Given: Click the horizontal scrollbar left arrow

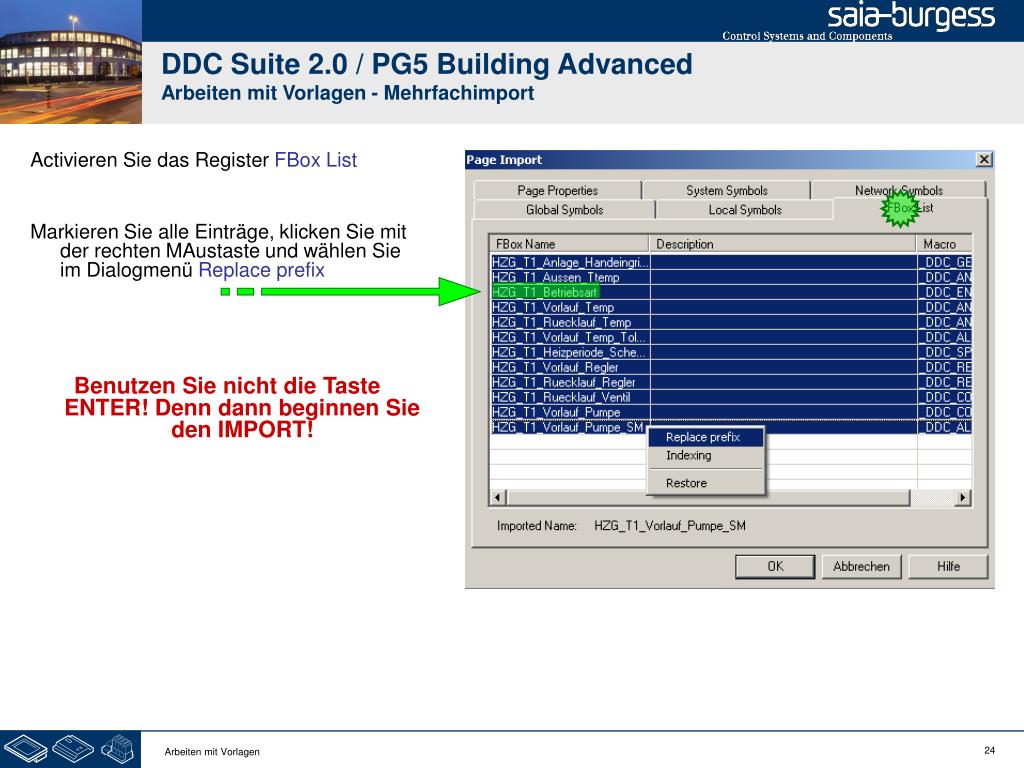Looking at the screenshot, I should (498, 498).
